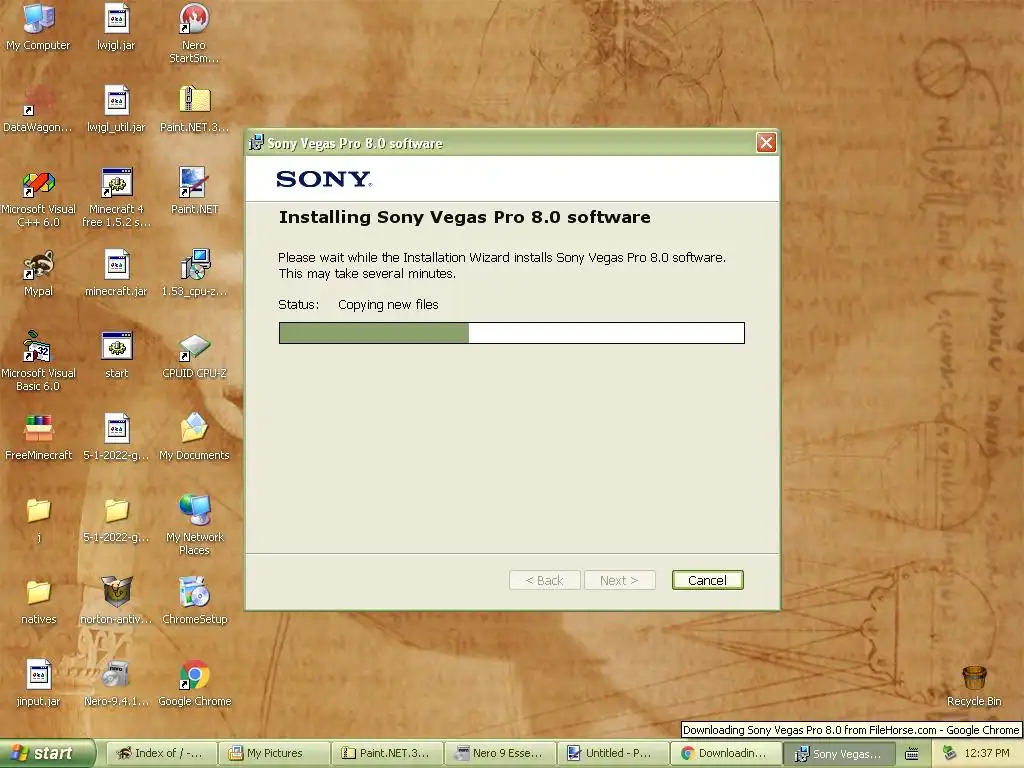Open the Windows Start menu

click(47, 753)
